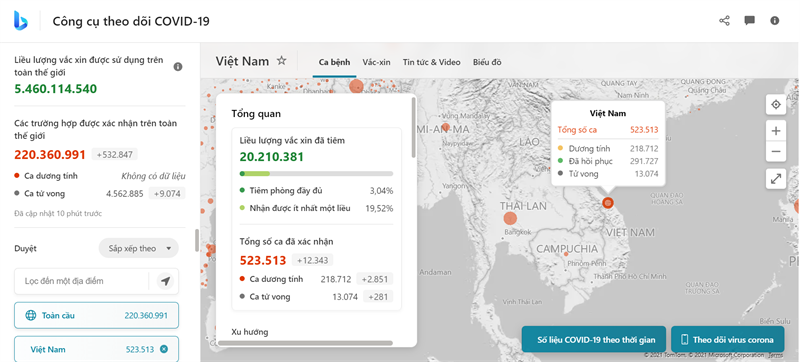
Task: Click Vietnam vaccine doses 20.210.381
Action: tap(272, 157)
